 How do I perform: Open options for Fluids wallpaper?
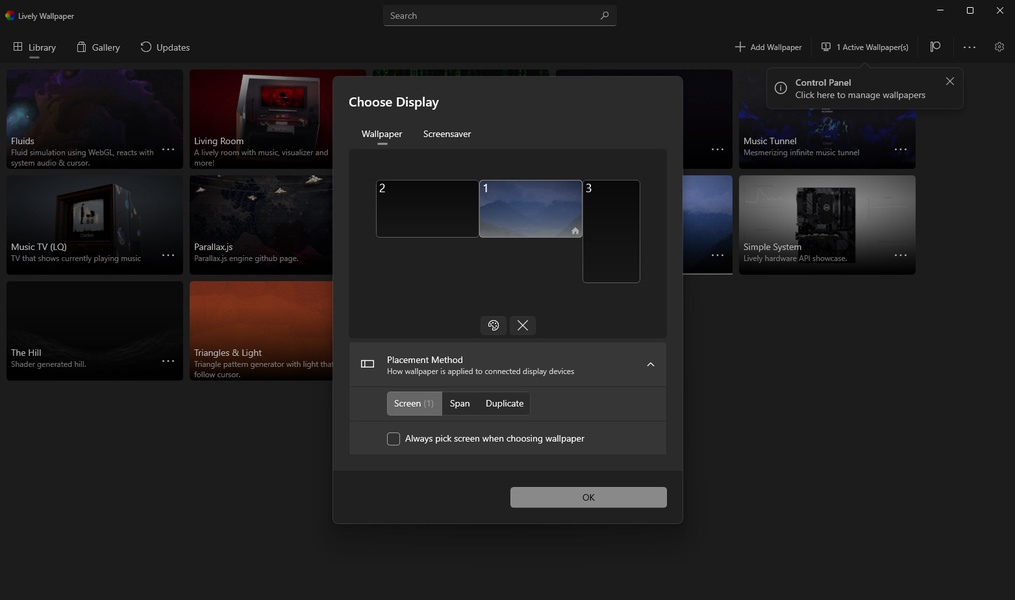pos(168,149)
